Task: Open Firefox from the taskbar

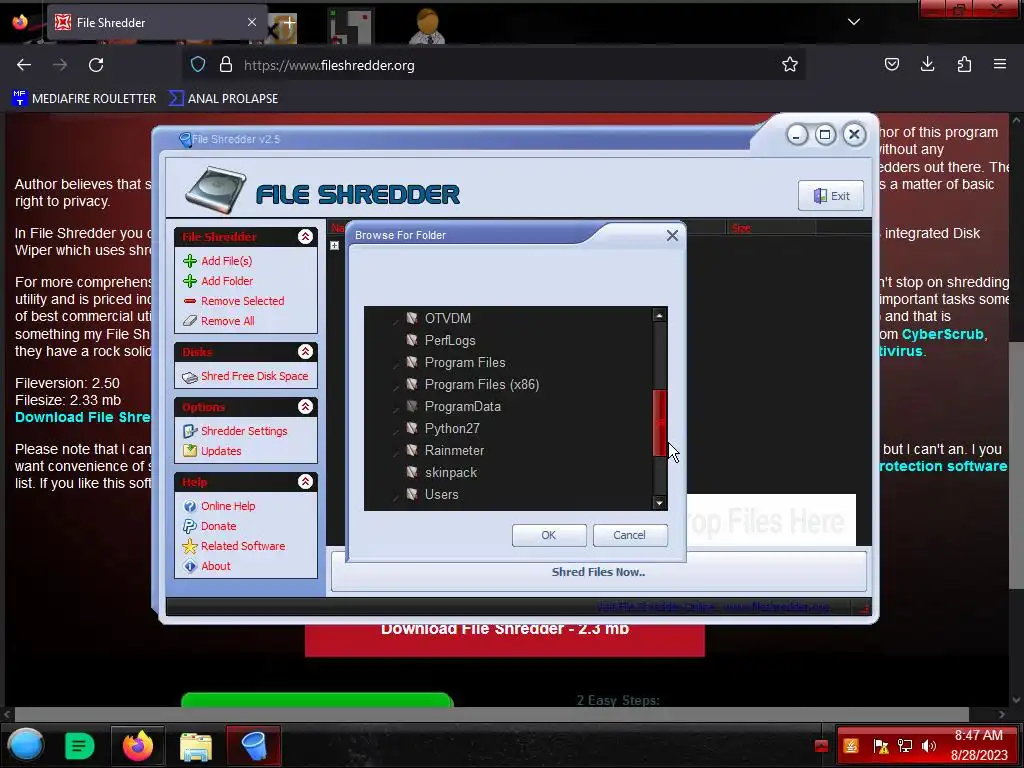Action: (x=138, y=746)
